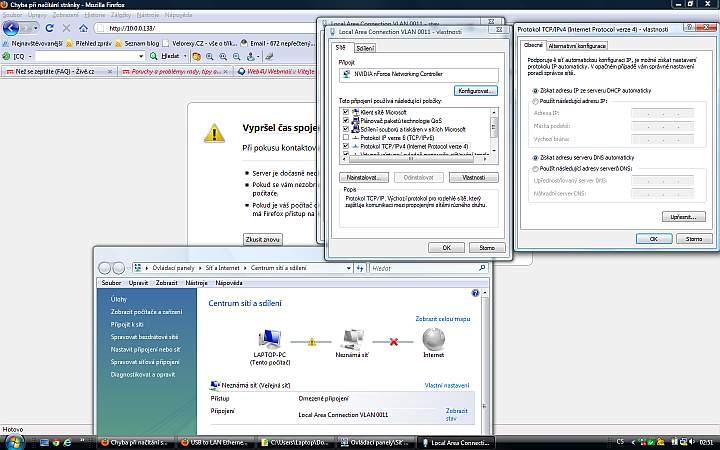Enable Protokol IP verze 6 checkbox
This screenshot has height=450, width=720.
click(346, 137)
